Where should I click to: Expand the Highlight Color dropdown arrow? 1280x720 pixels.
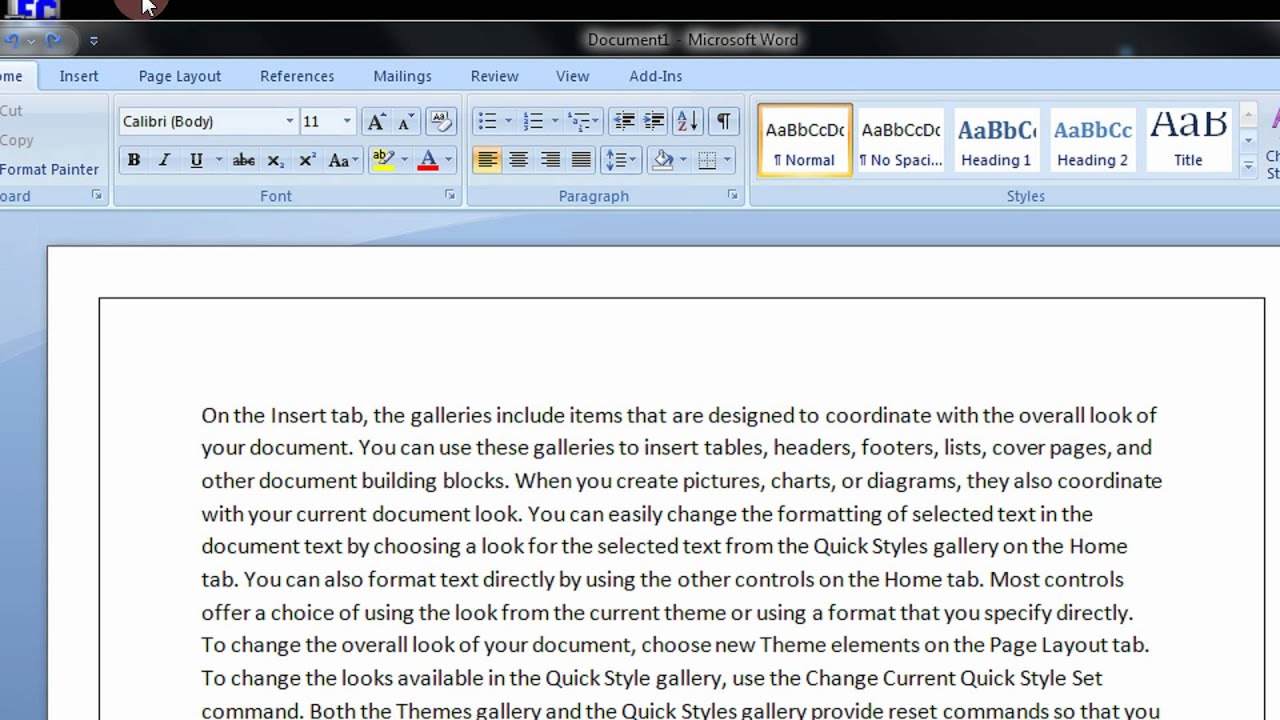point(404,160)
